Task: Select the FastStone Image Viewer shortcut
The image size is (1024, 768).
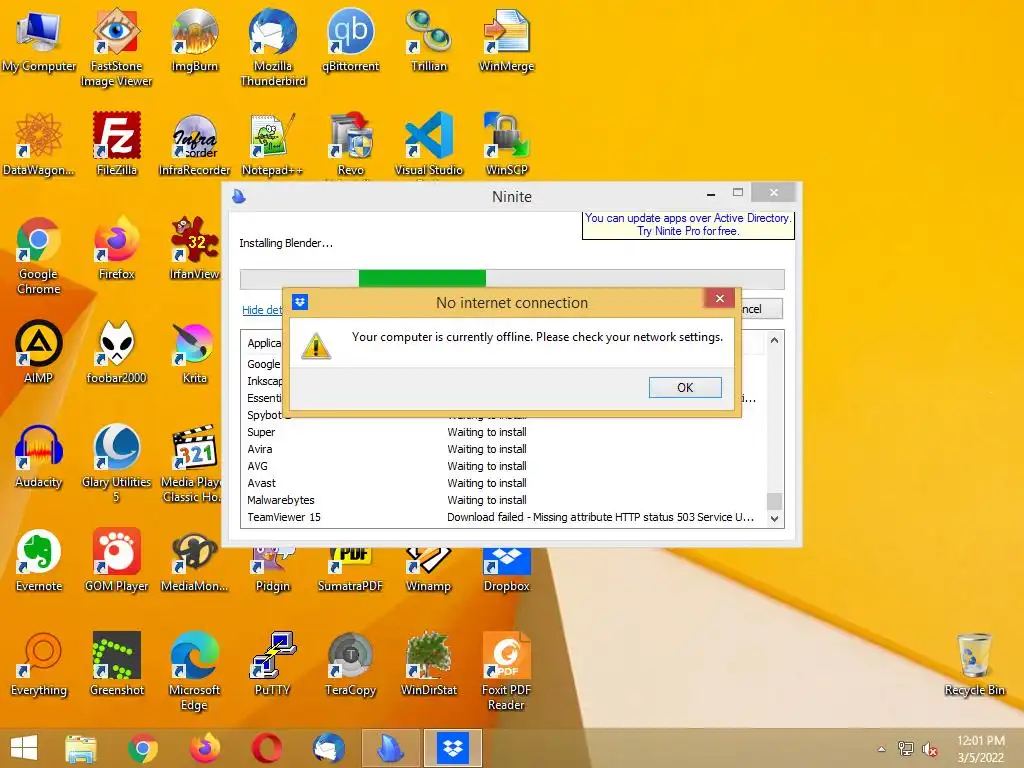Action: pyautogui.click(x=116, y=47)
